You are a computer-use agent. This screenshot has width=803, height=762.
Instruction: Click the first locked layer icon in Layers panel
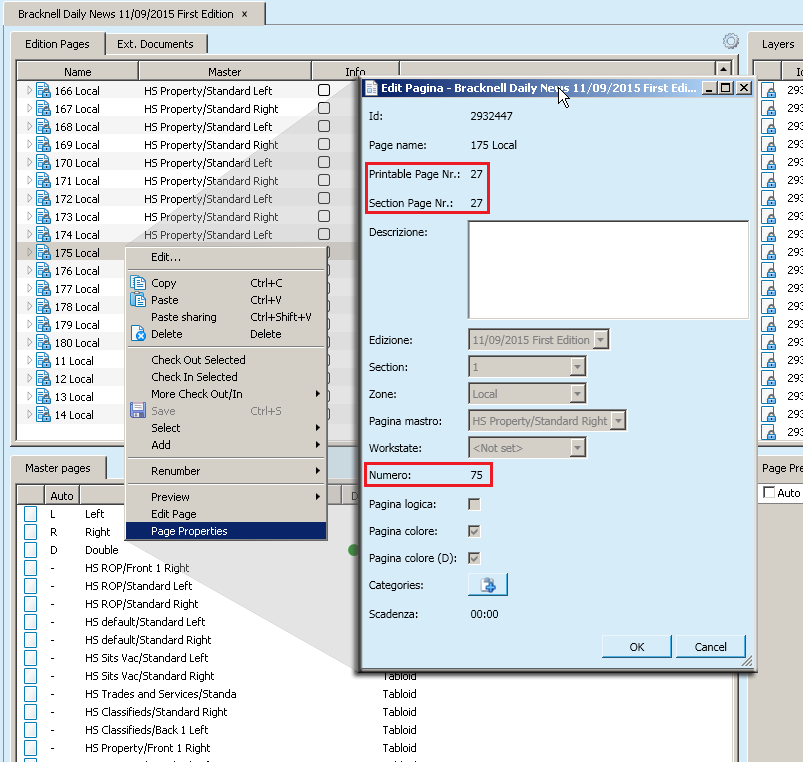[x=768, y=91]
